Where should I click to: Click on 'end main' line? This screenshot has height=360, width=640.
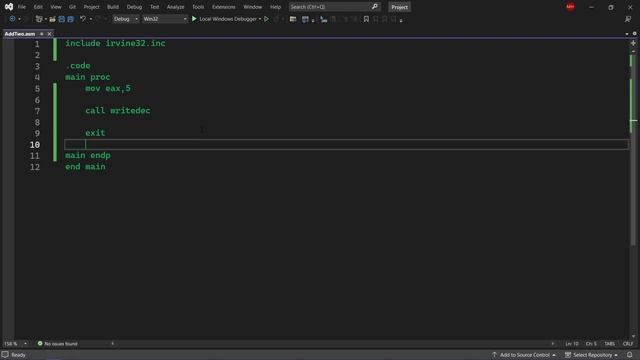pos(85,167)
